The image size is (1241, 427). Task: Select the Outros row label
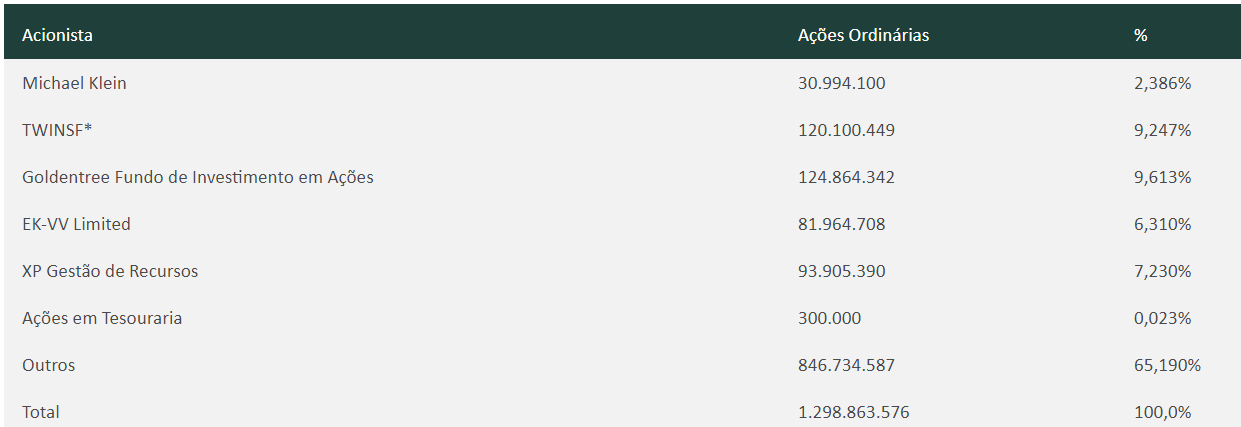click(x=48, y=365)
